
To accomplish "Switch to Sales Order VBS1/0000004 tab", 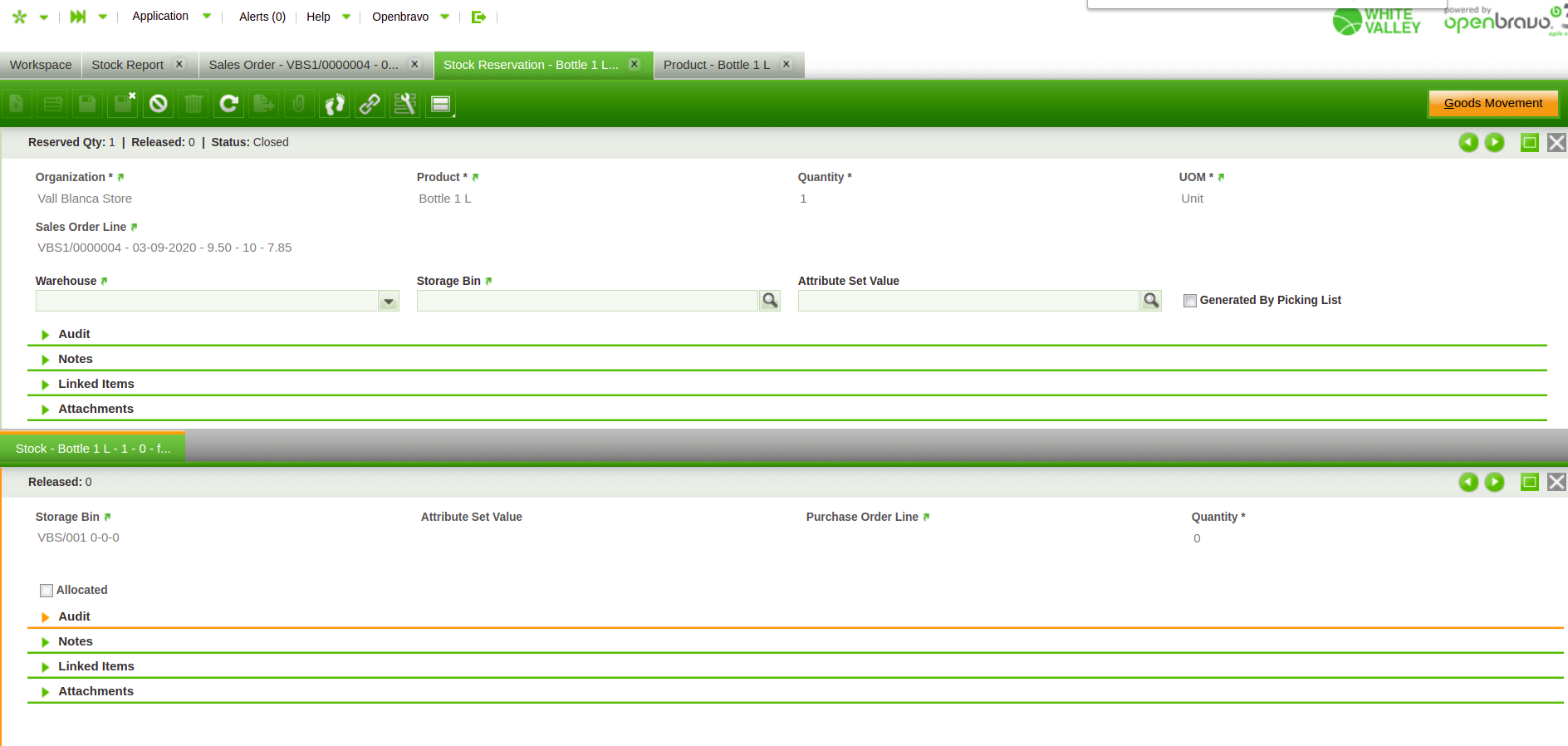I will pos(303,65).
